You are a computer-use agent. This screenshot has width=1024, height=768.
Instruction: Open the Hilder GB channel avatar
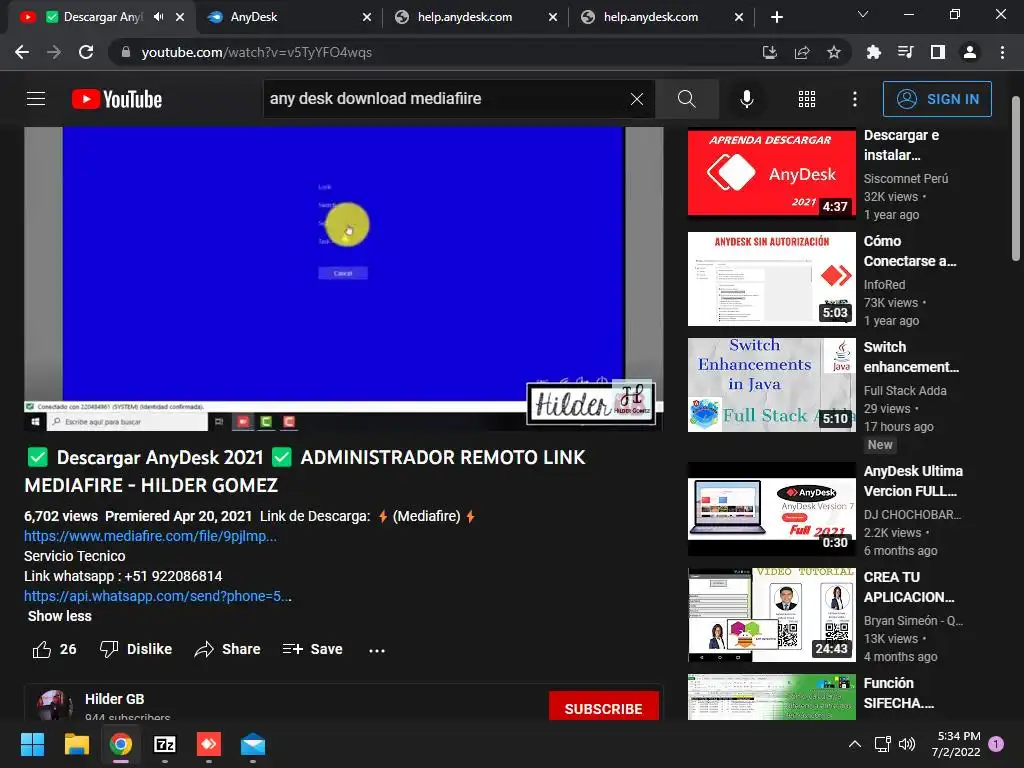[54, 705]
